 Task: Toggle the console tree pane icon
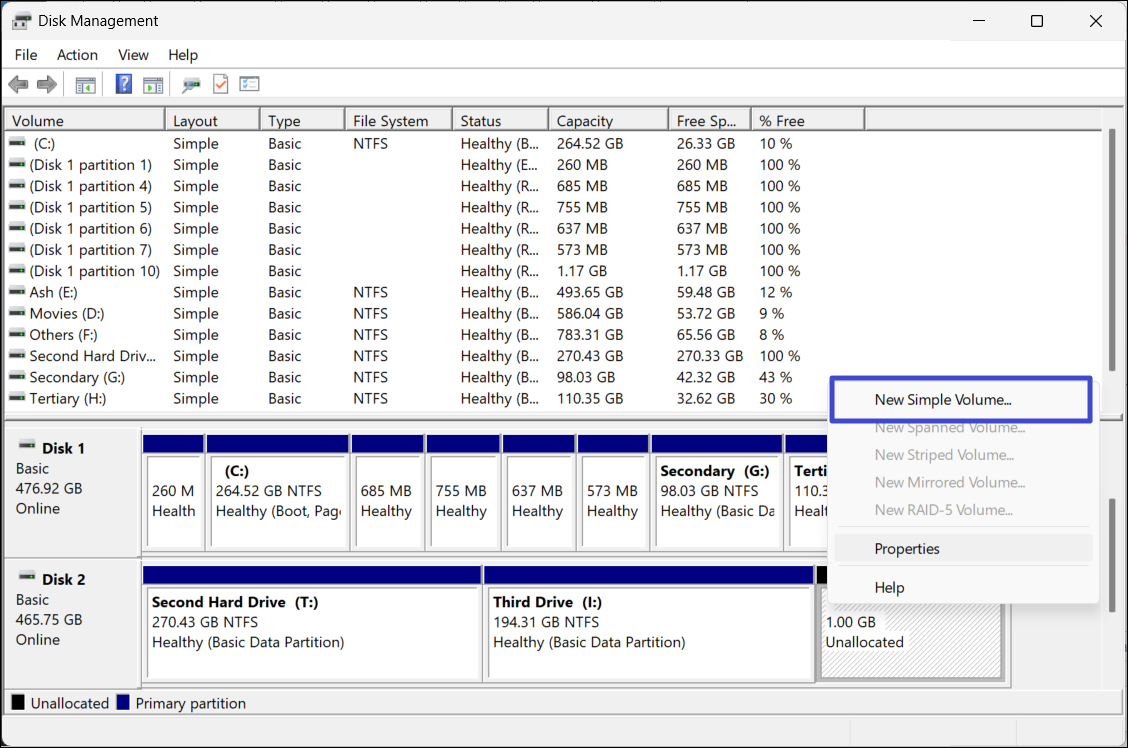click(x=86, y=85)
